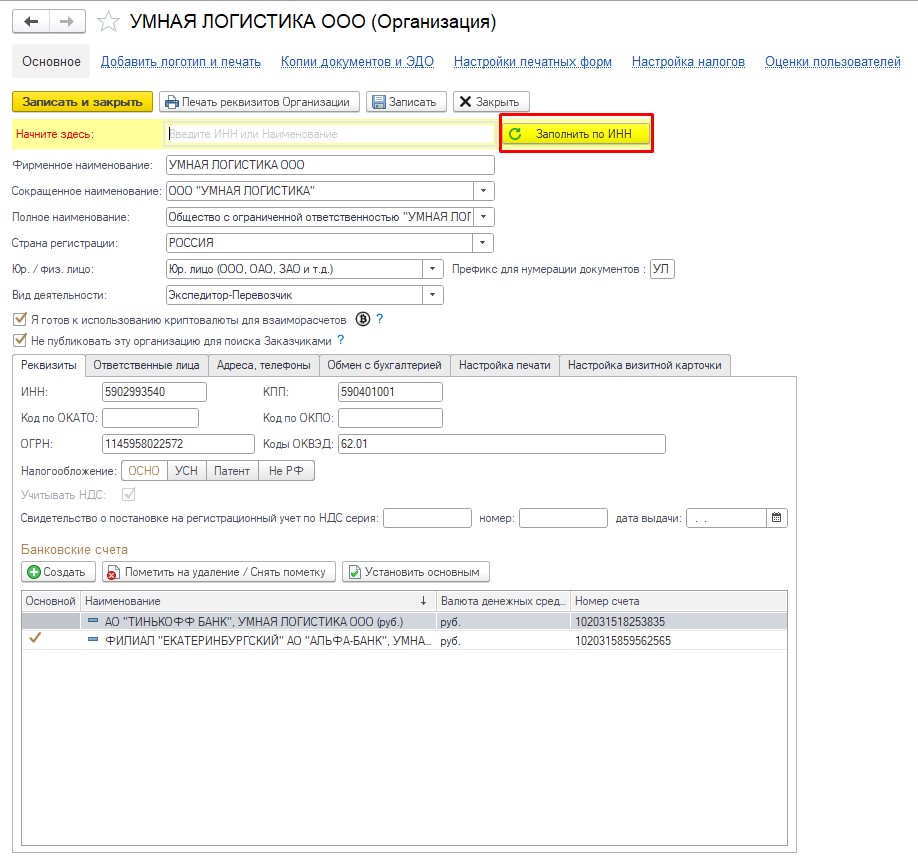Toggle cryptocurrency readiness checkbox

(x=20, y=319)
